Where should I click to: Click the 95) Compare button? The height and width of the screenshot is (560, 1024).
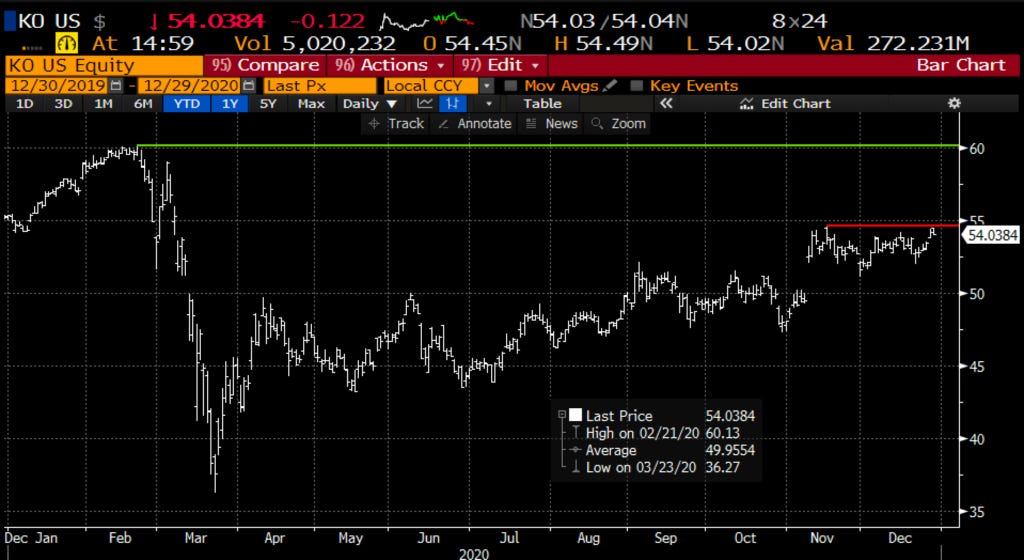[265, 65]
